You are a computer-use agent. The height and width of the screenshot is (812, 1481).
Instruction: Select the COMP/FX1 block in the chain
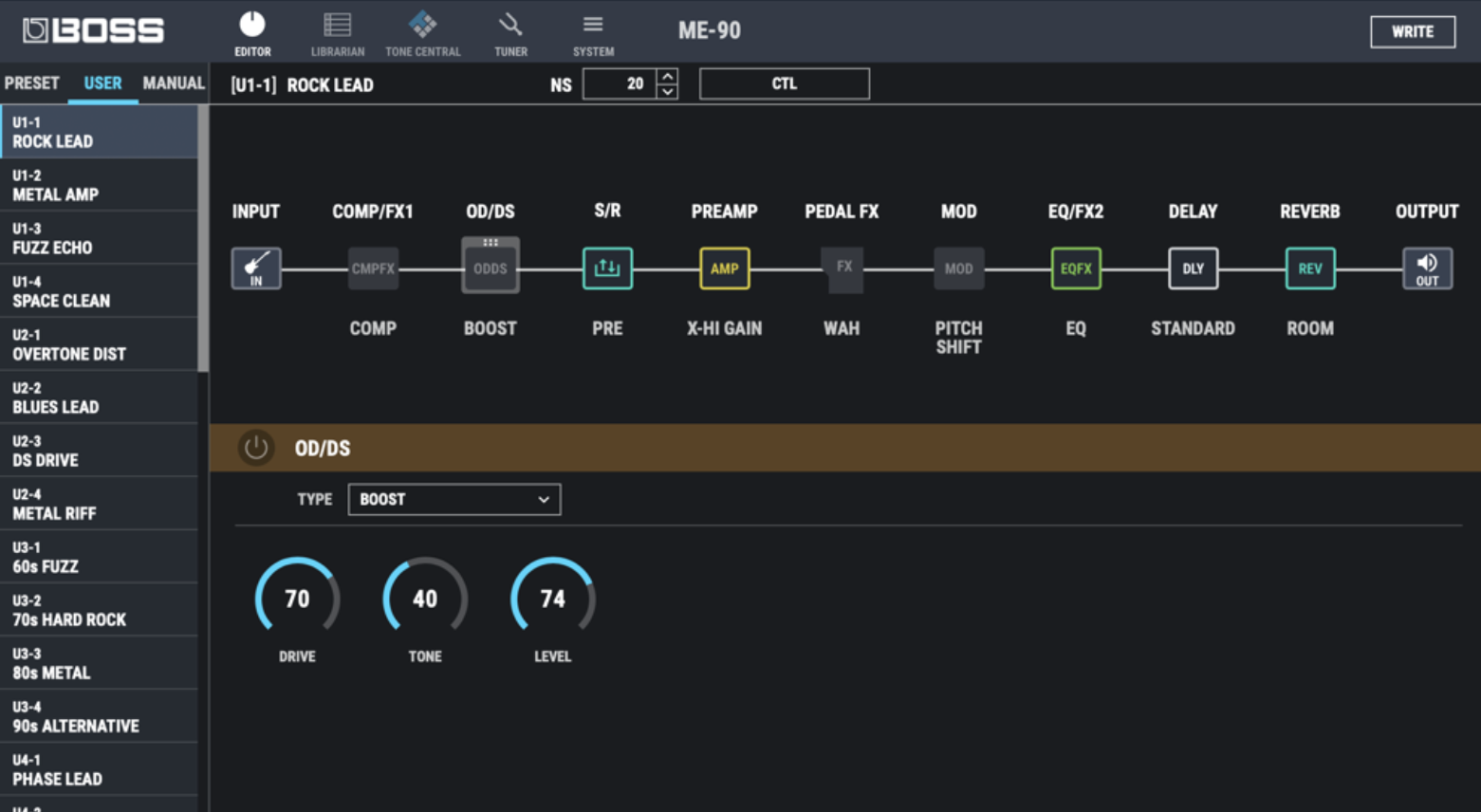click(x=373, y=268)
